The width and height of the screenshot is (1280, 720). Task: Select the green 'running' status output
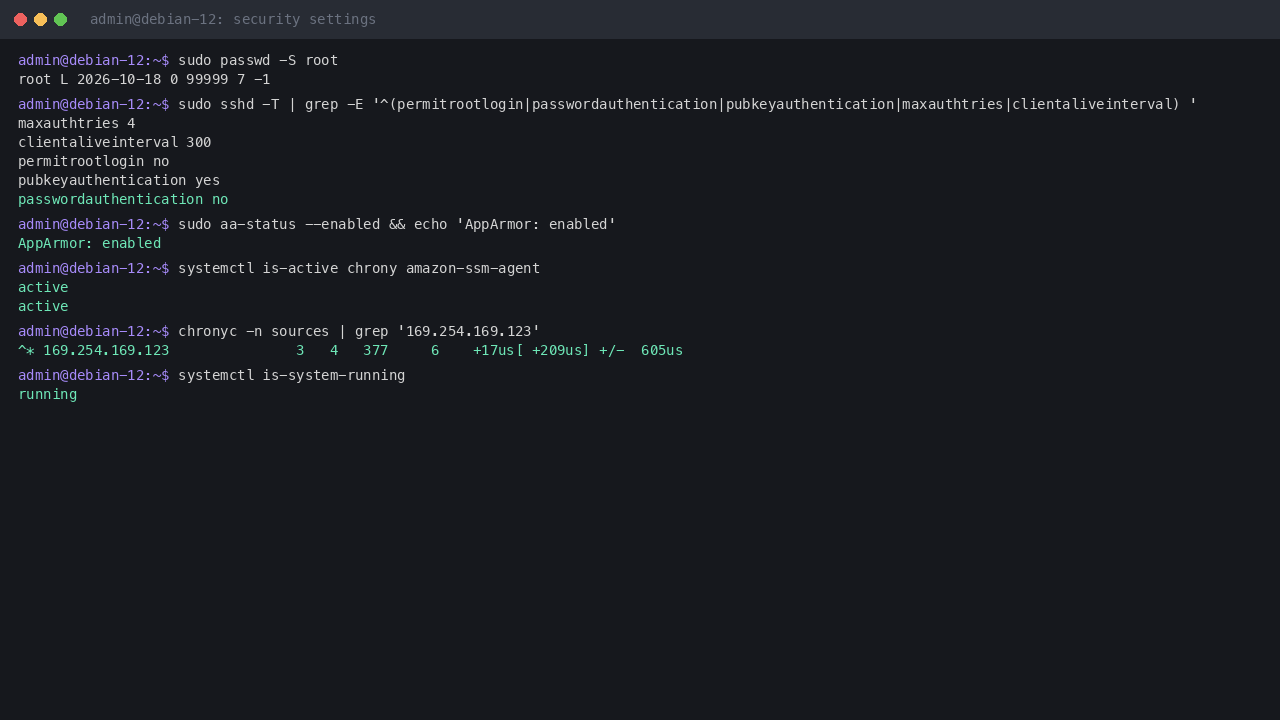pyautogui.click(x=48, y=394)
